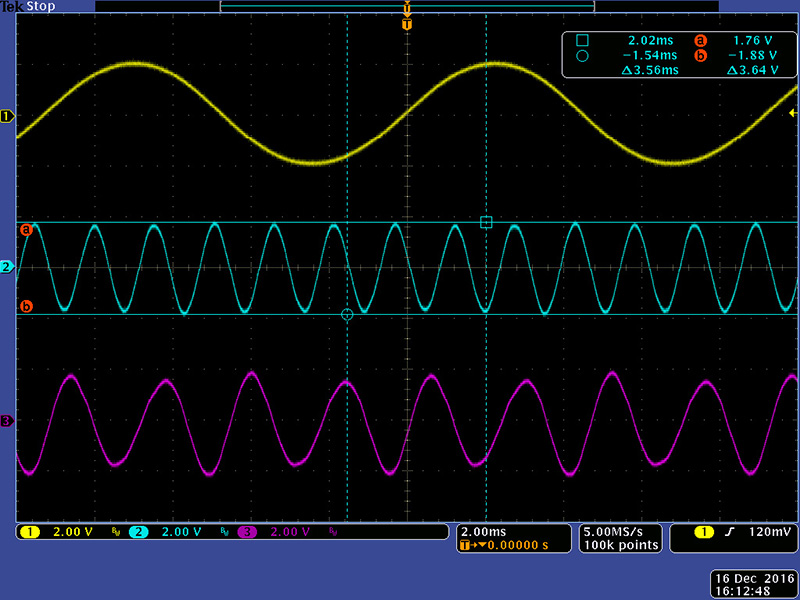Click the square cursor handle on the waveform
Viewport: 800px width, 600px height.
[486, 222]
